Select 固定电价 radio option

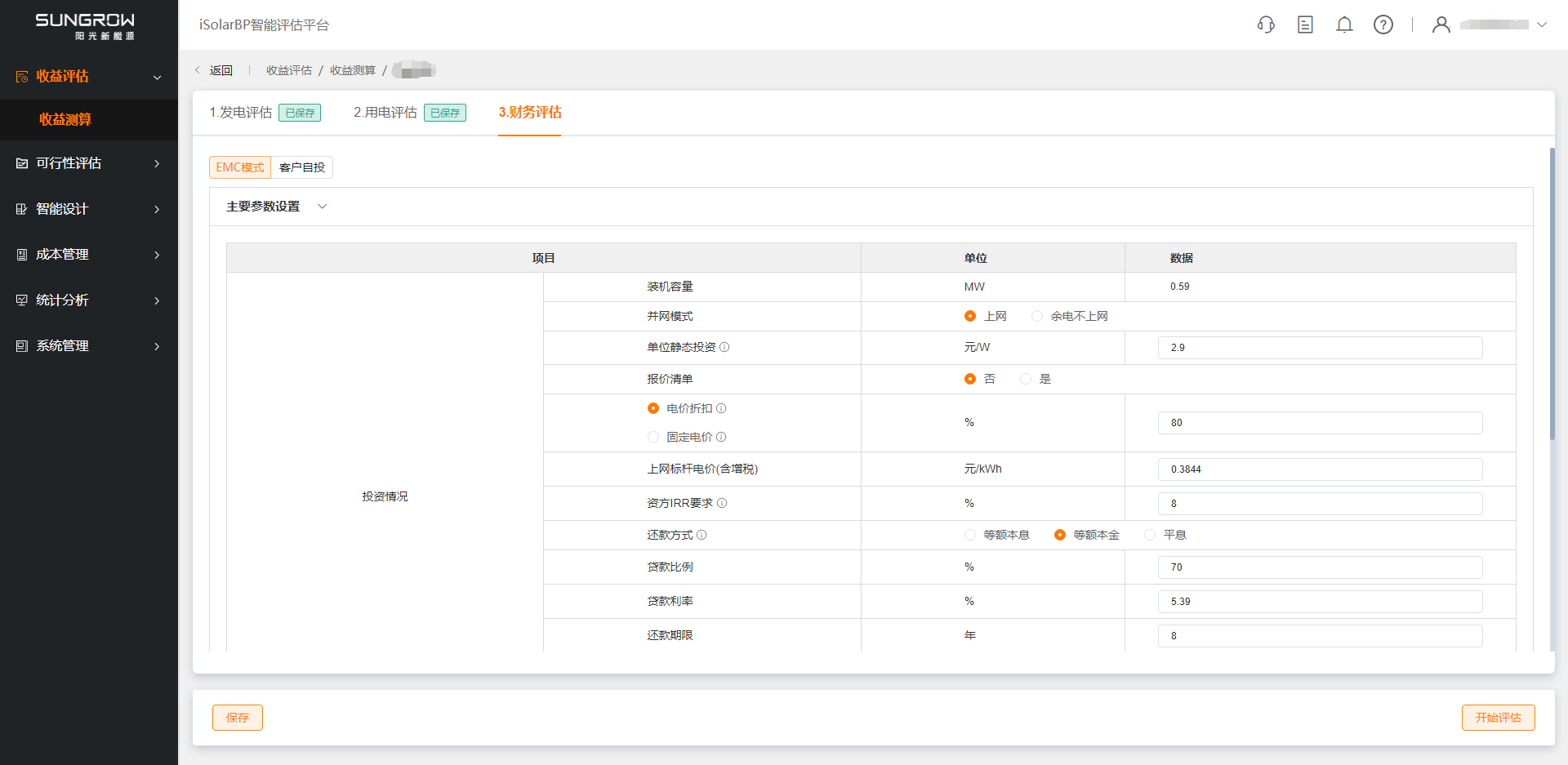point(653,437)
